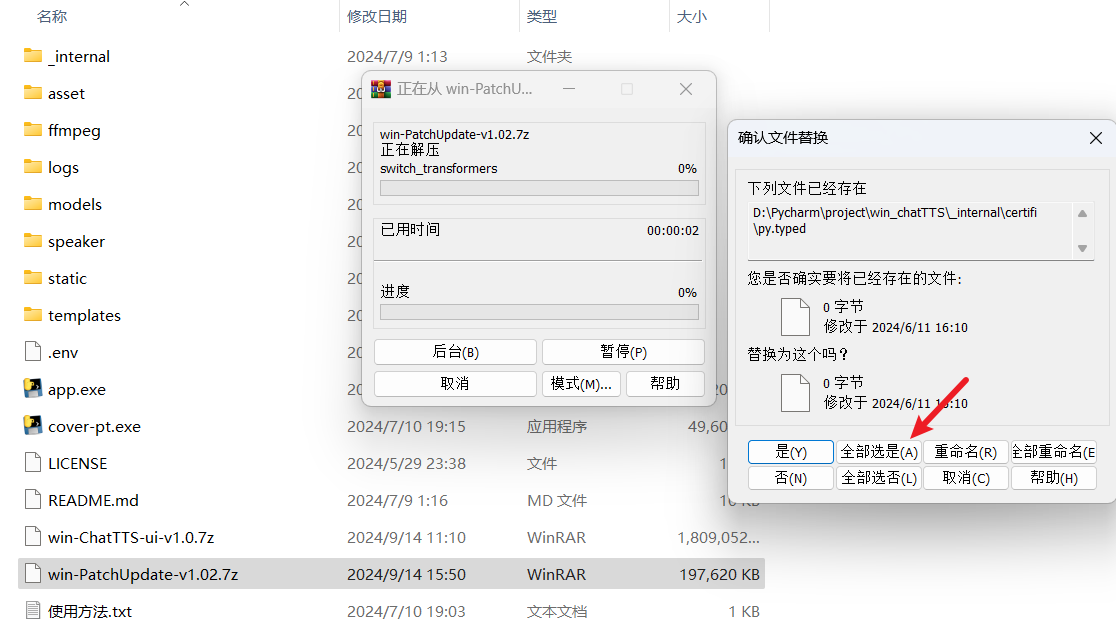Click 全部重命名 button

[1053, 452]
